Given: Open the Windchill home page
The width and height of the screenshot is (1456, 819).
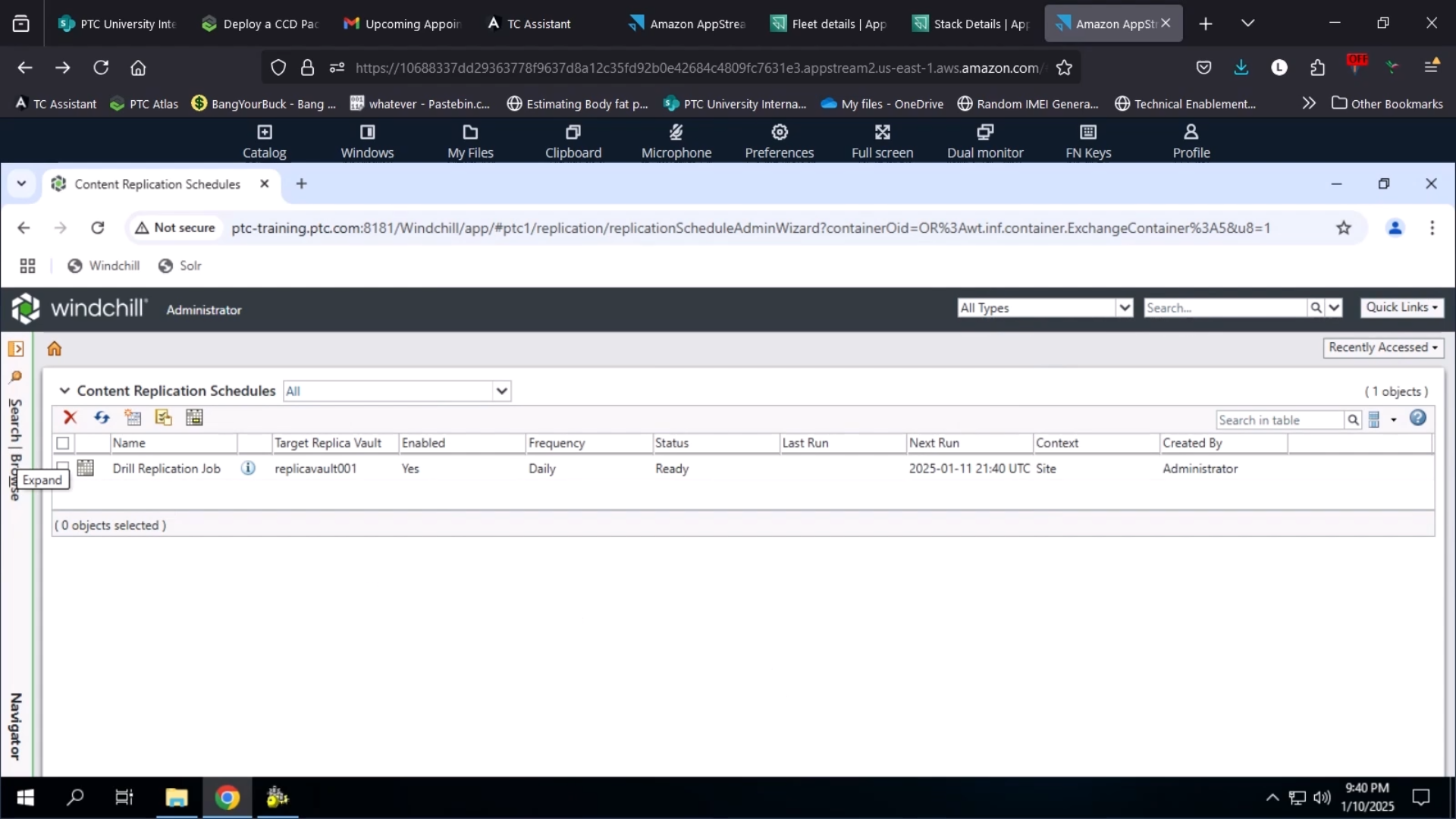Looking at the screenshot, I should (x=54, y=348).
